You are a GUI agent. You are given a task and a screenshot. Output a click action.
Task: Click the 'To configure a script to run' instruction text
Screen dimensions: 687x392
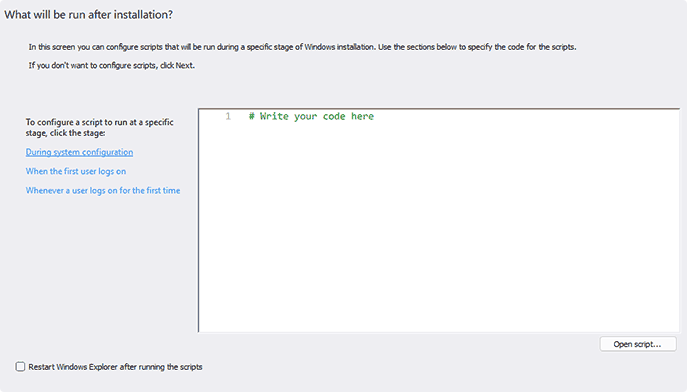tap(99, 127)
